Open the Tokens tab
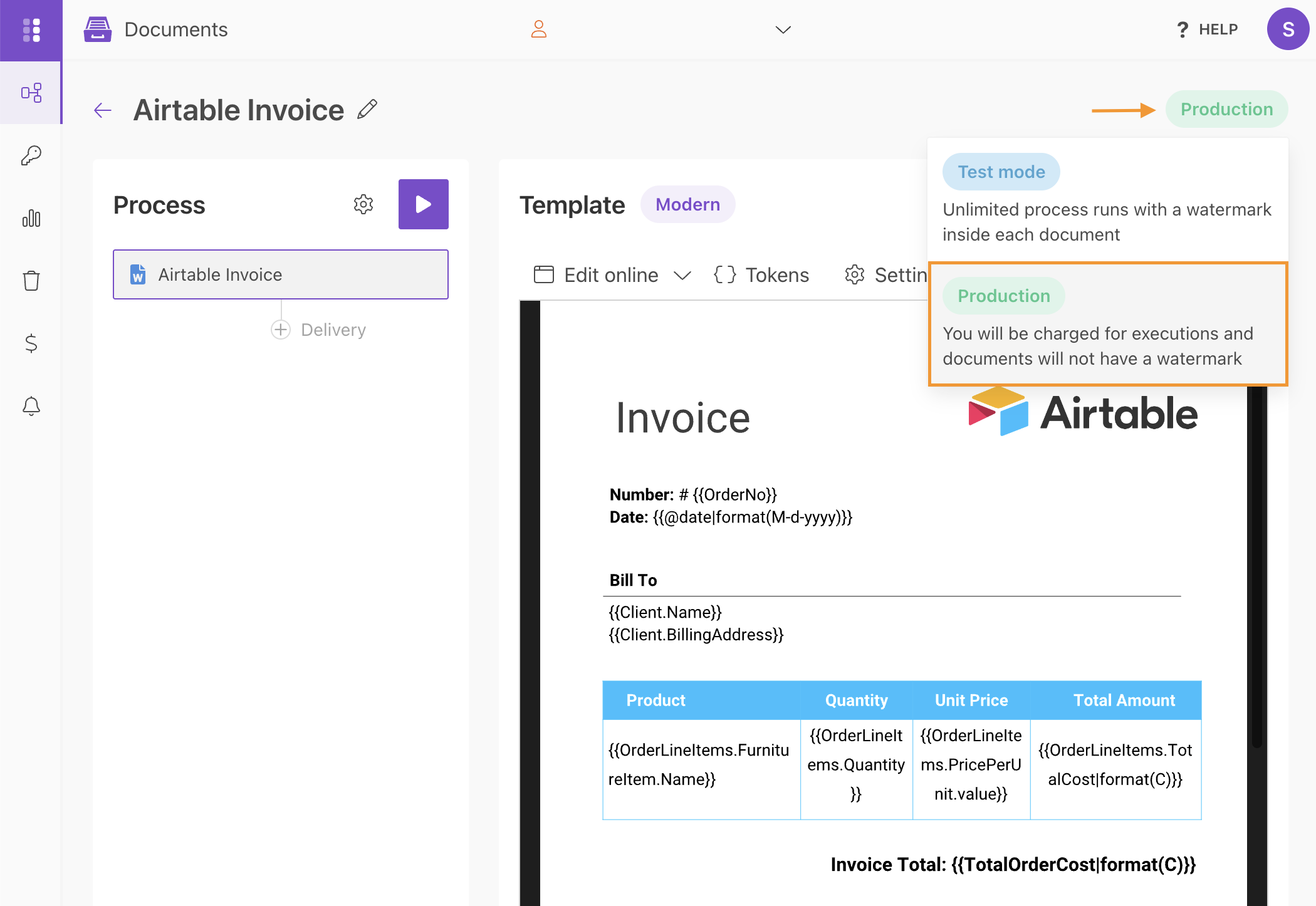The image size is (1316, 906). coord(762,275)
